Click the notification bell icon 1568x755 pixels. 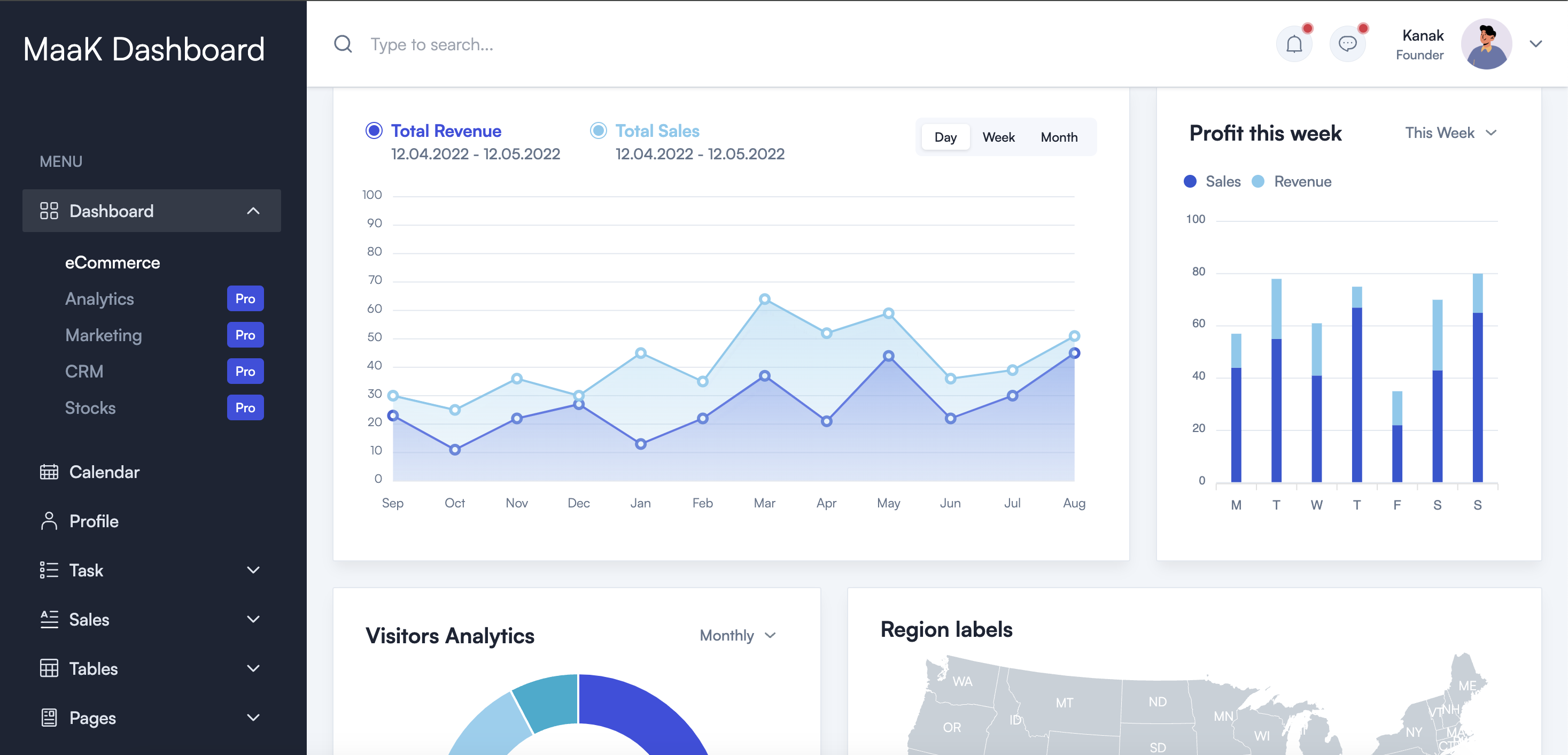point(1293,44)
